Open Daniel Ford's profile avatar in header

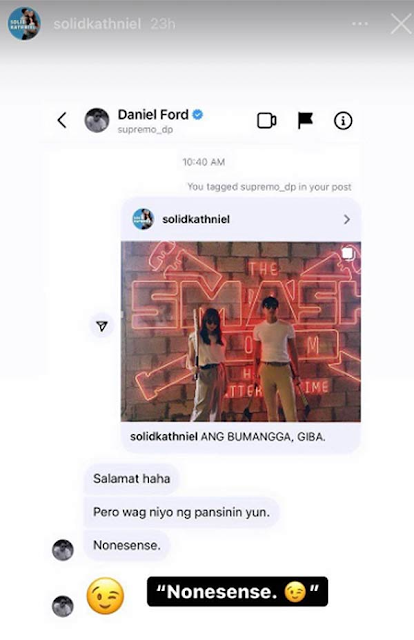[97, 120]
